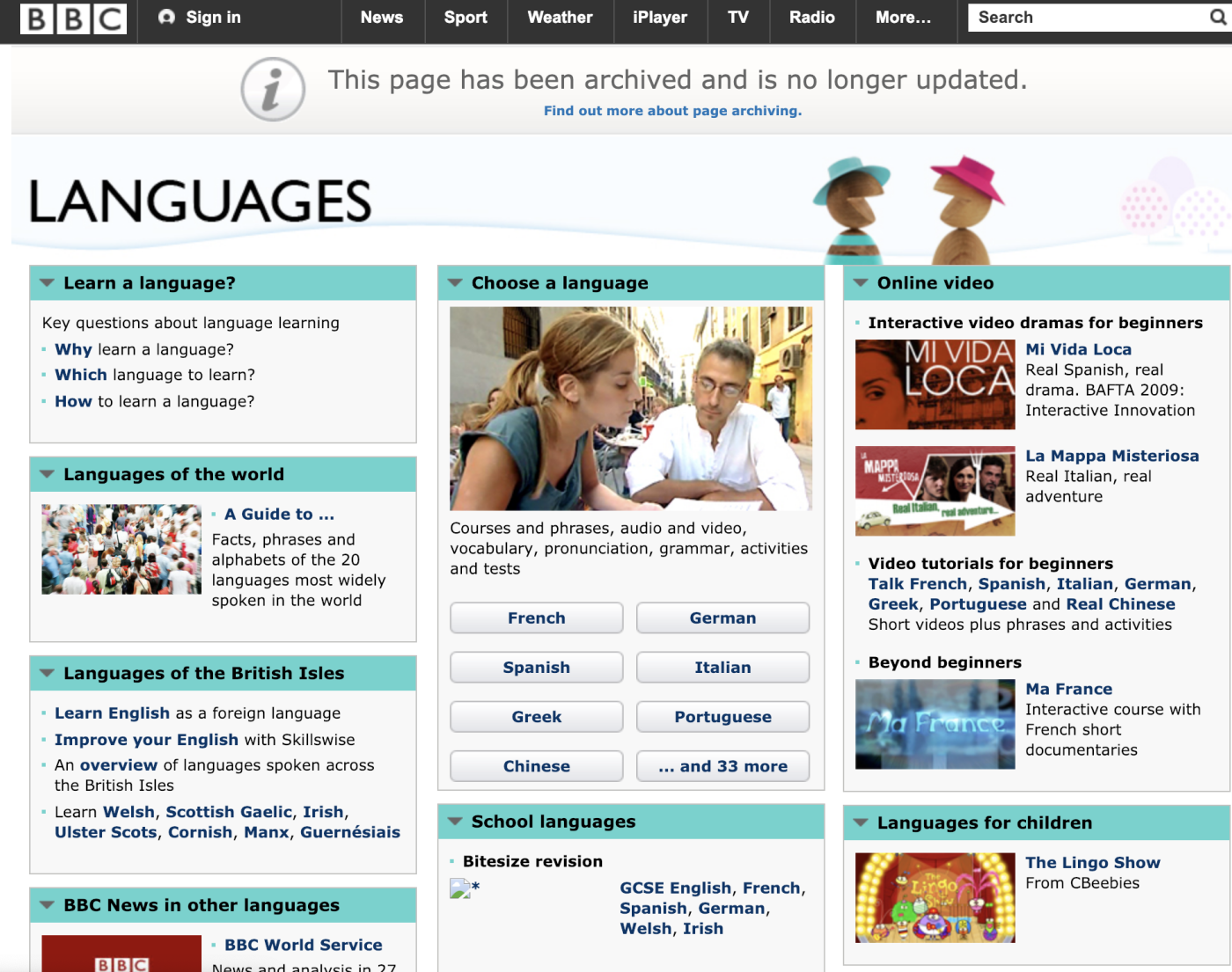Open the Guernésiais link
The height and width of the screenshot is (972, 1232).
[x=350, y=832]
